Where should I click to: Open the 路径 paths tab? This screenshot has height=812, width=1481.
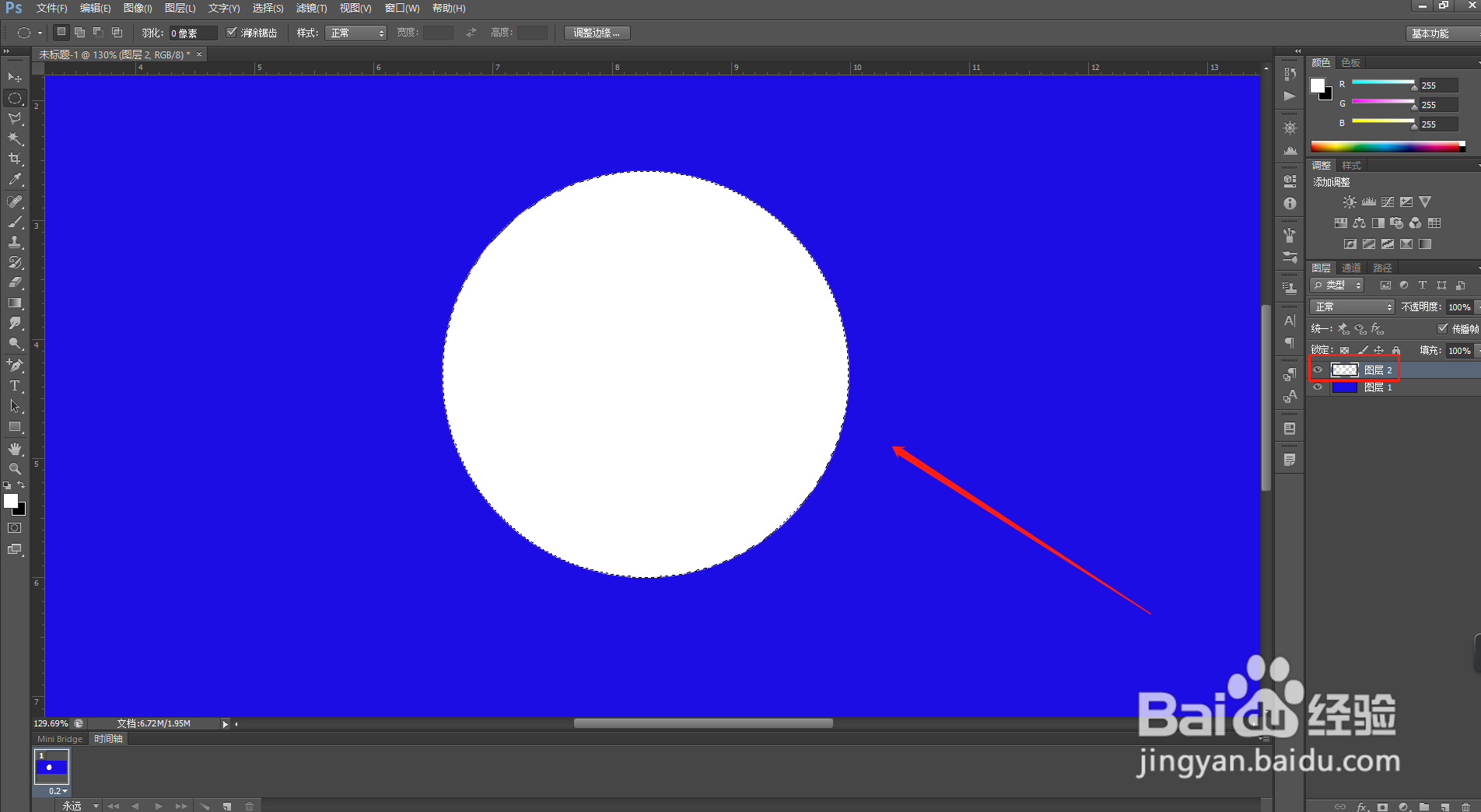tap(1382, 268)
